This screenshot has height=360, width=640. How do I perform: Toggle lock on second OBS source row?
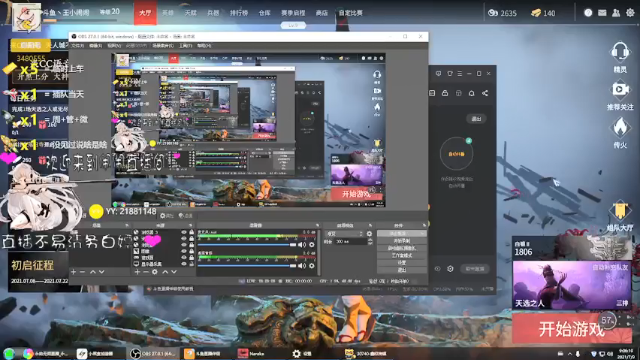[x=191, y=238]
